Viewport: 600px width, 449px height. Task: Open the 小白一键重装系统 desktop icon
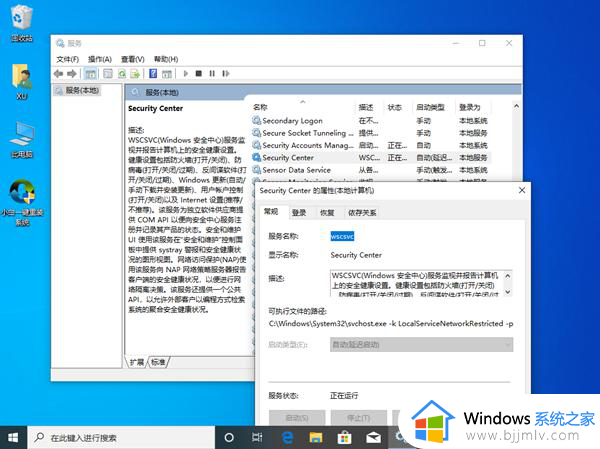click(x=22, y=203)
